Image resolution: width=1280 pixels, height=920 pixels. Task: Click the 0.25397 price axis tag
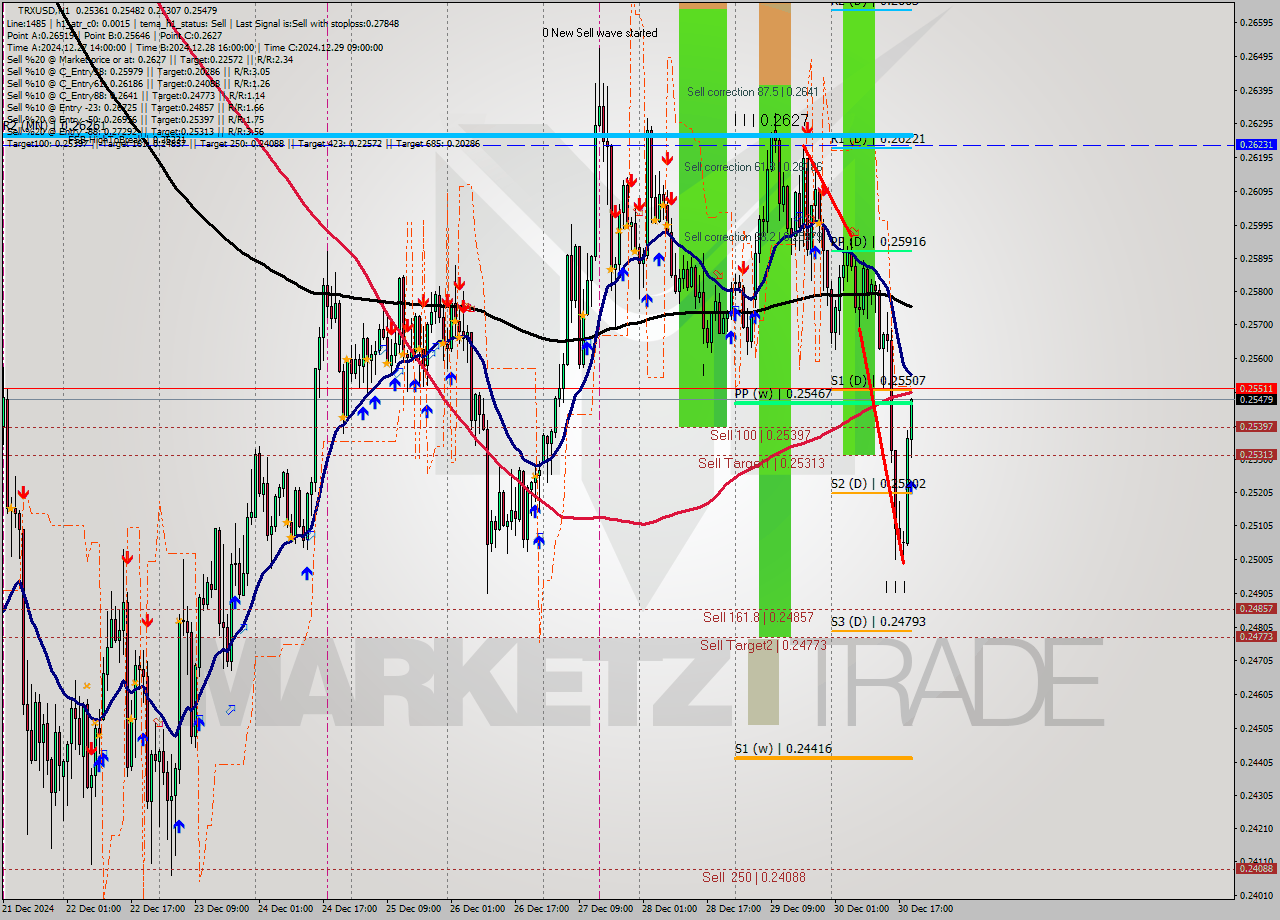1256,427
